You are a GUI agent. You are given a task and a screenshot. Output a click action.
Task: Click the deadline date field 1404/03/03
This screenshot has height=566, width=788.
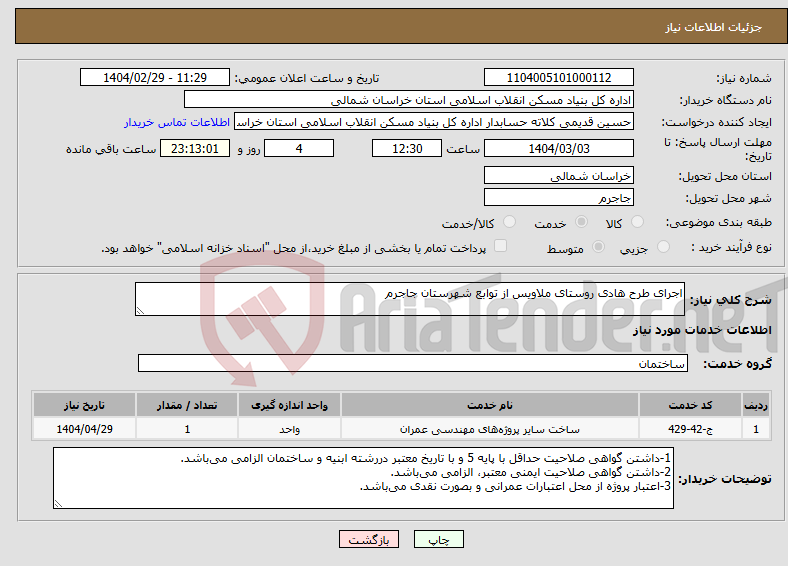[558, 148]
